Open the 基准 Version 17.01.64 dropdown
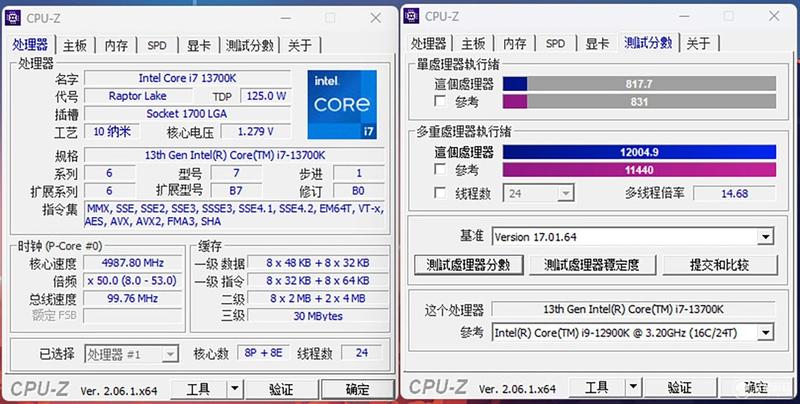This screenshot has height=404, width=800. 633,237
